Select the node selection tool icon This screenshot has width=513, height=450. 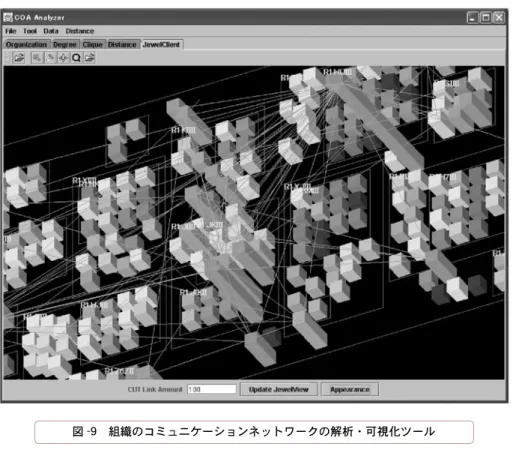[37, 58]
